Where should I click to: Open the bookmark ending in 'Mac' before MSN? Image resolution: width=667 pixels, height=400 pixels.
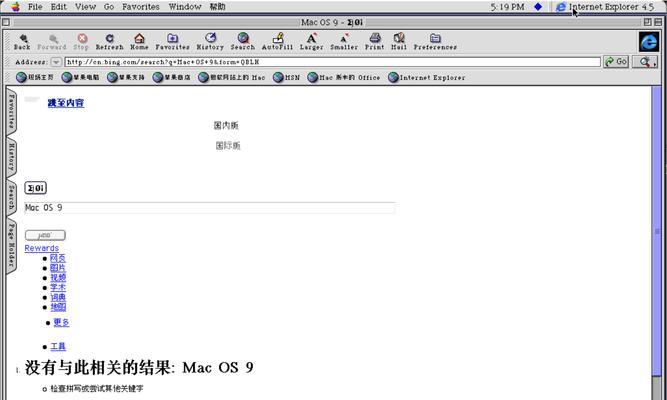232,77
